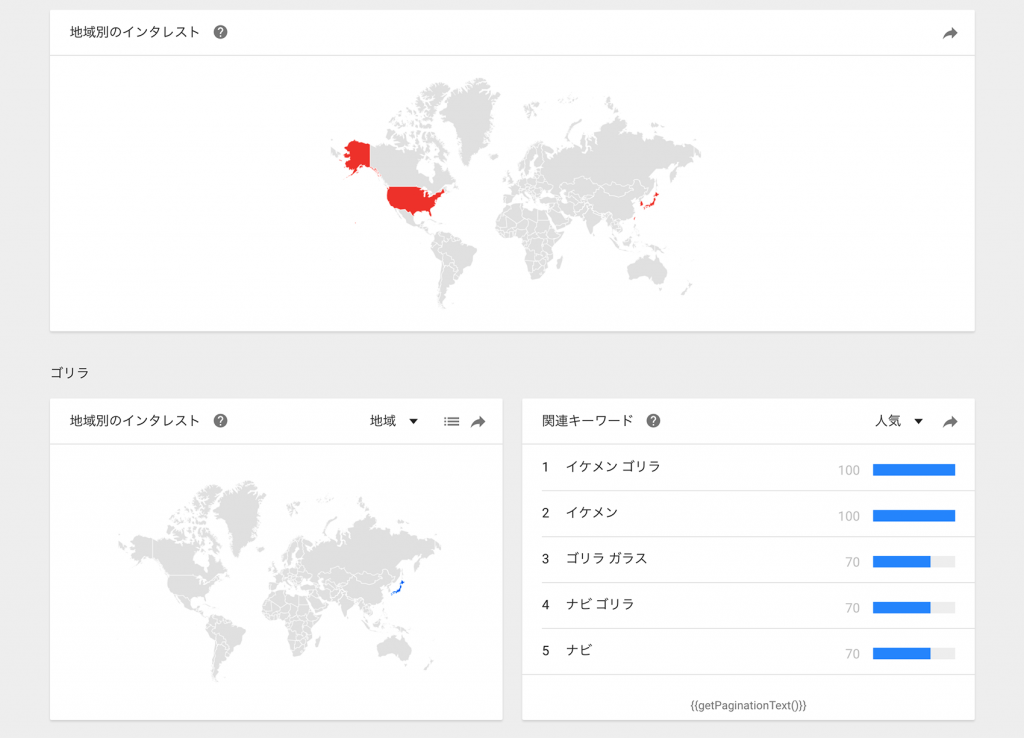Click share icon on top regional interest card
The height and width of the screenshot is (738, 1024).
(950, 33)
